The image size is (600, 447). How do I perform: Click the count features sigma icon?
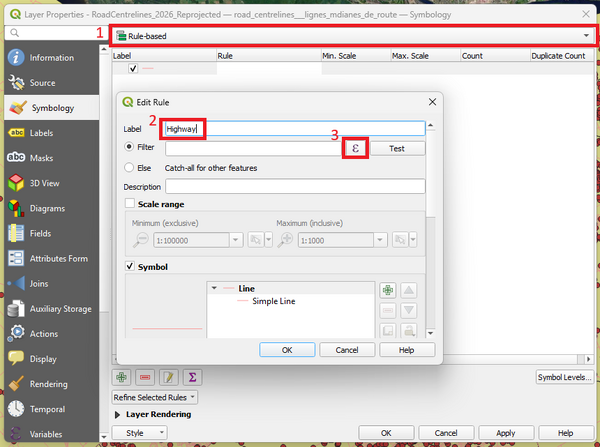point(192,377)
